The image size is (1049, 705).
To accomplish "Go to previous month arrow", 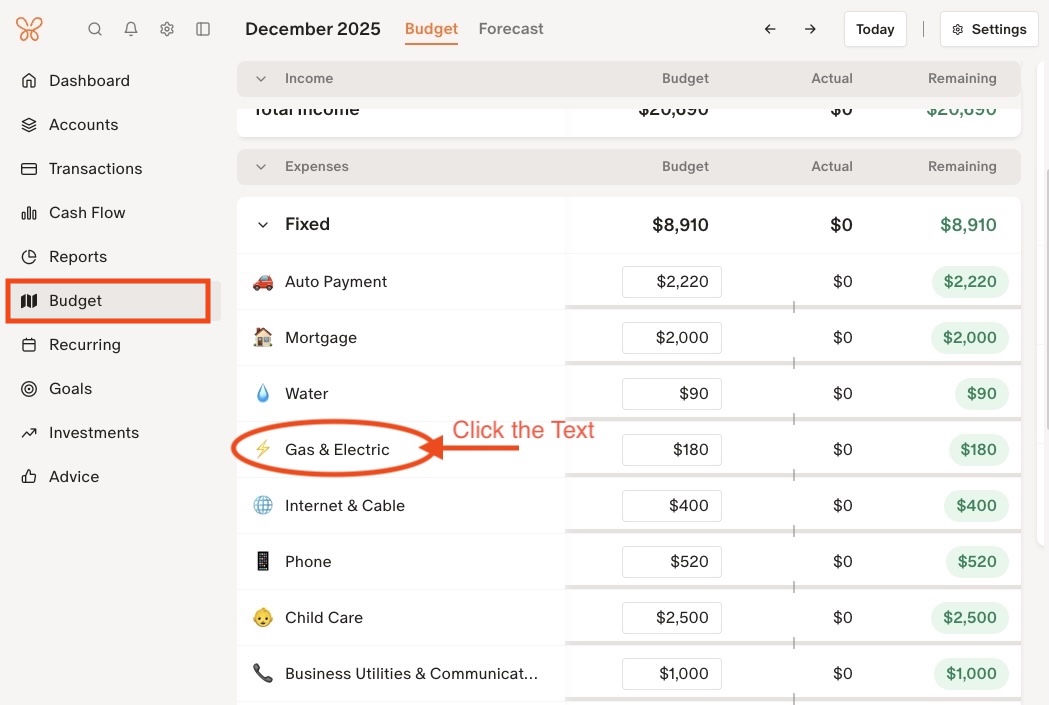I will (770, 29).
